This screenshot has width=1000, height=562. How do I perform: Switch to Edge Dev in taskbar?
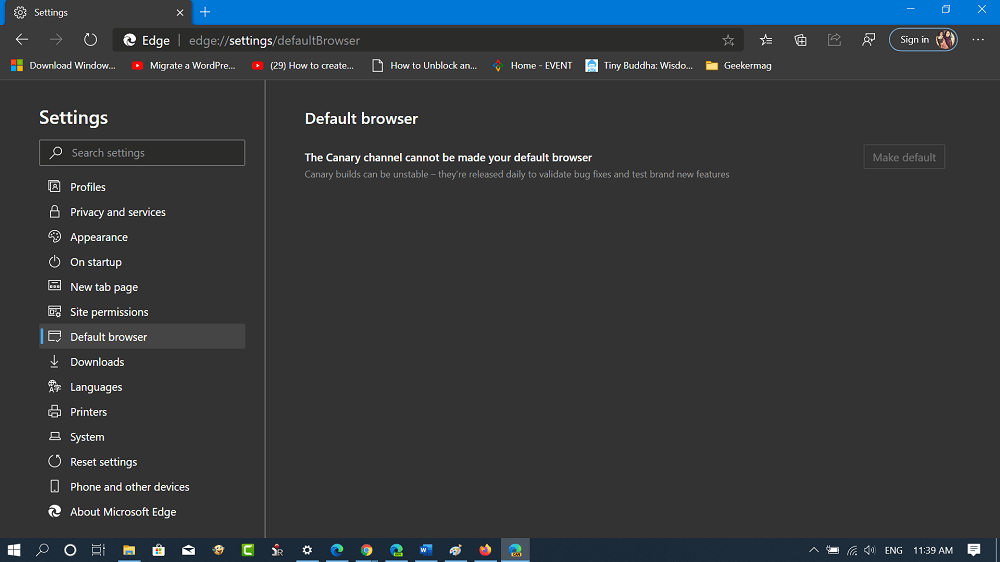click(397, 550)
